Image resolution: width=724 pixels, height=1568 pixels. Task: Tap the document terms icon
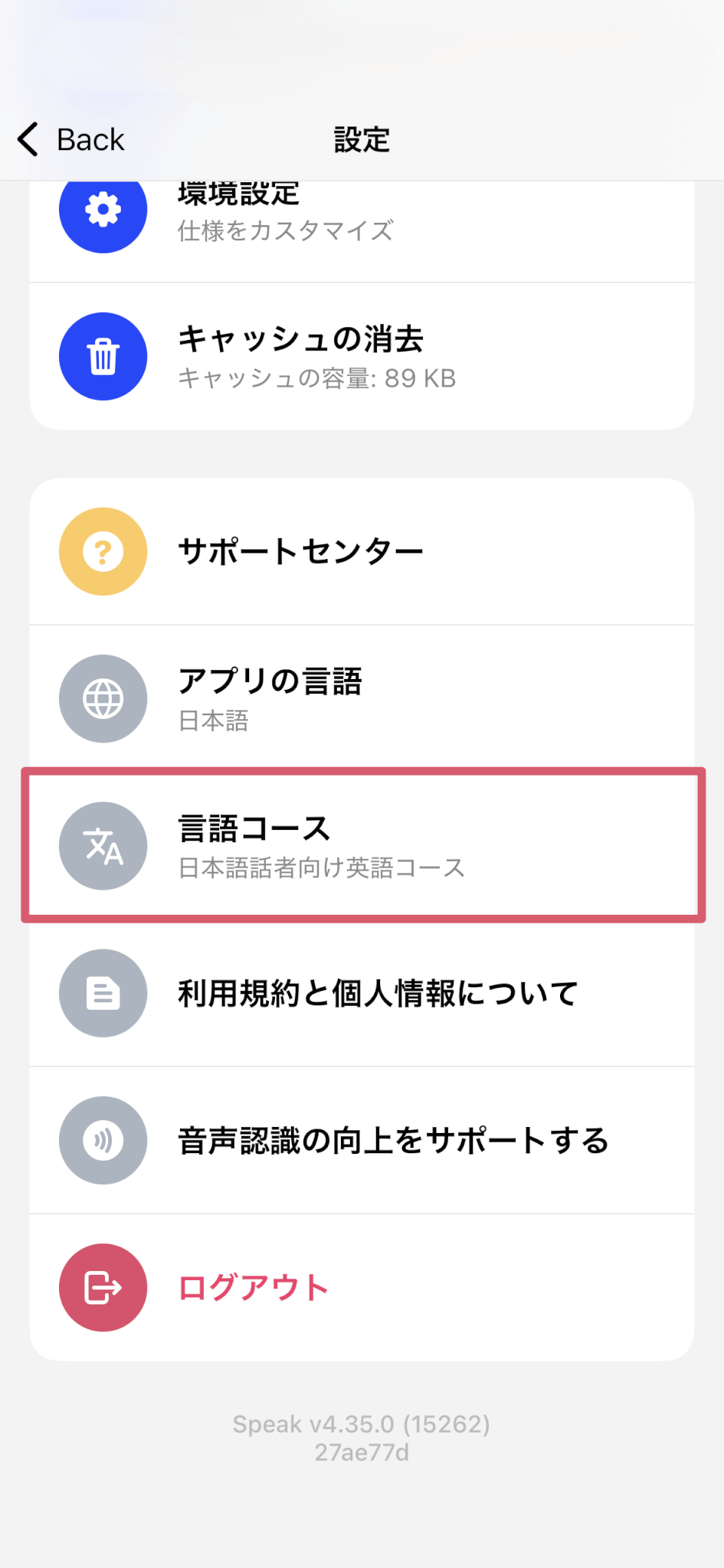click(x=103, y=993)
